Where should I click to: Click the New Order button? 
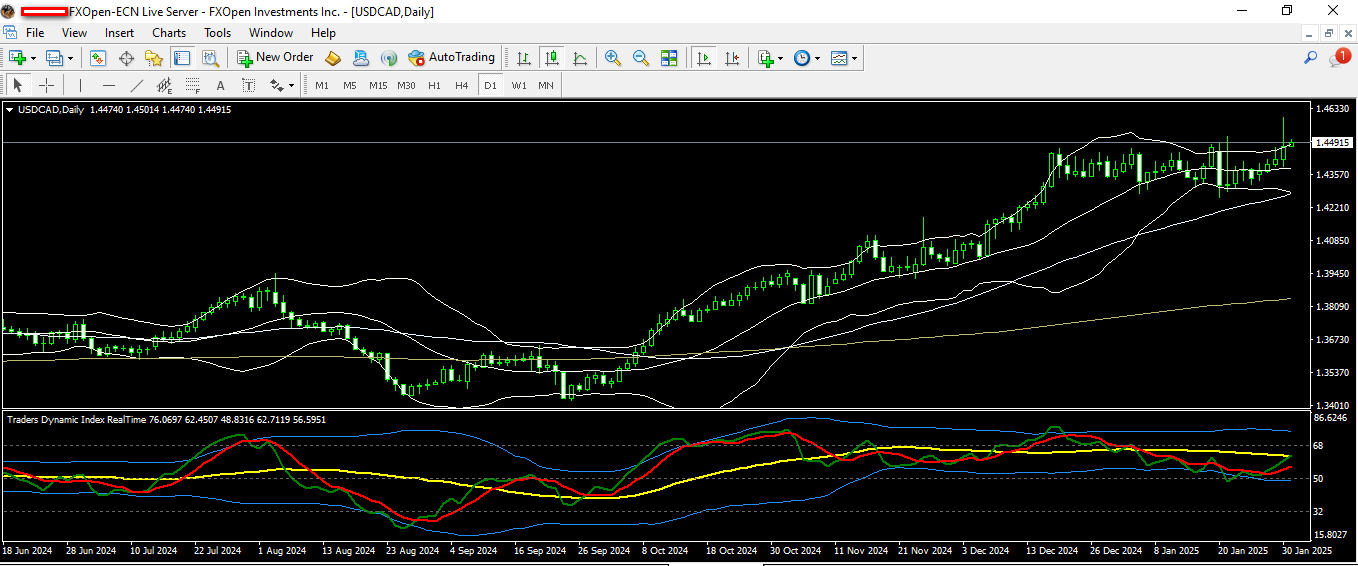click(x=275, y=58)
